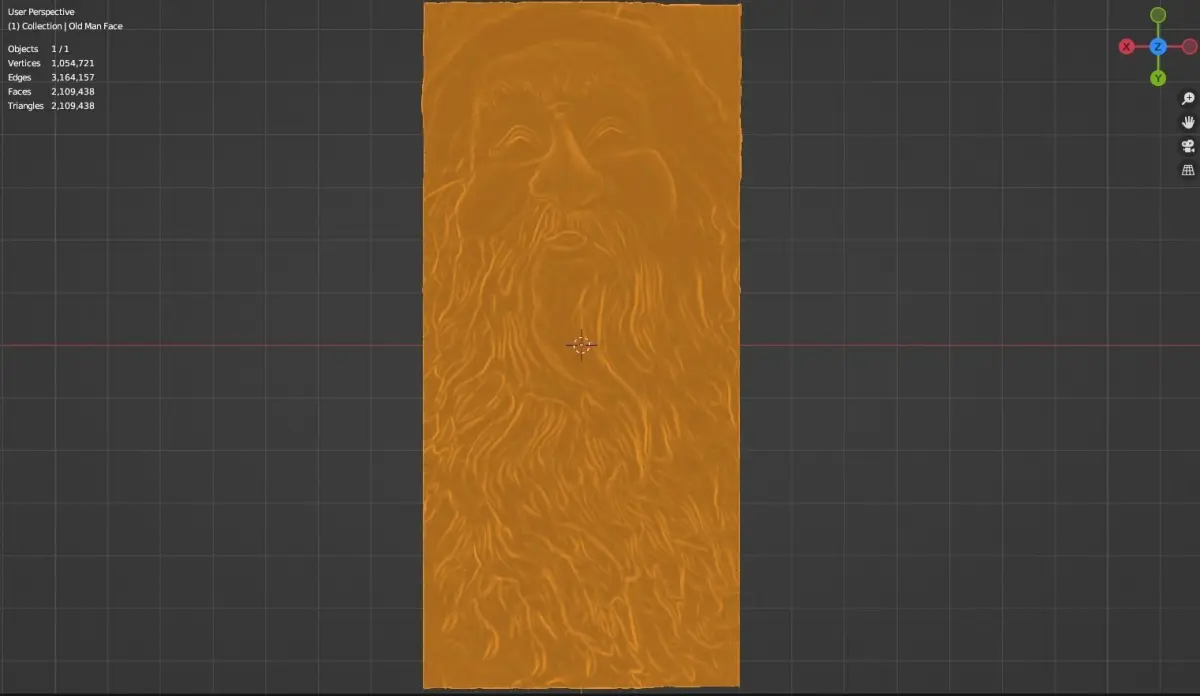Select the hand pan view icon
The image size is (1200, 696).
(x=1188, y=122)
